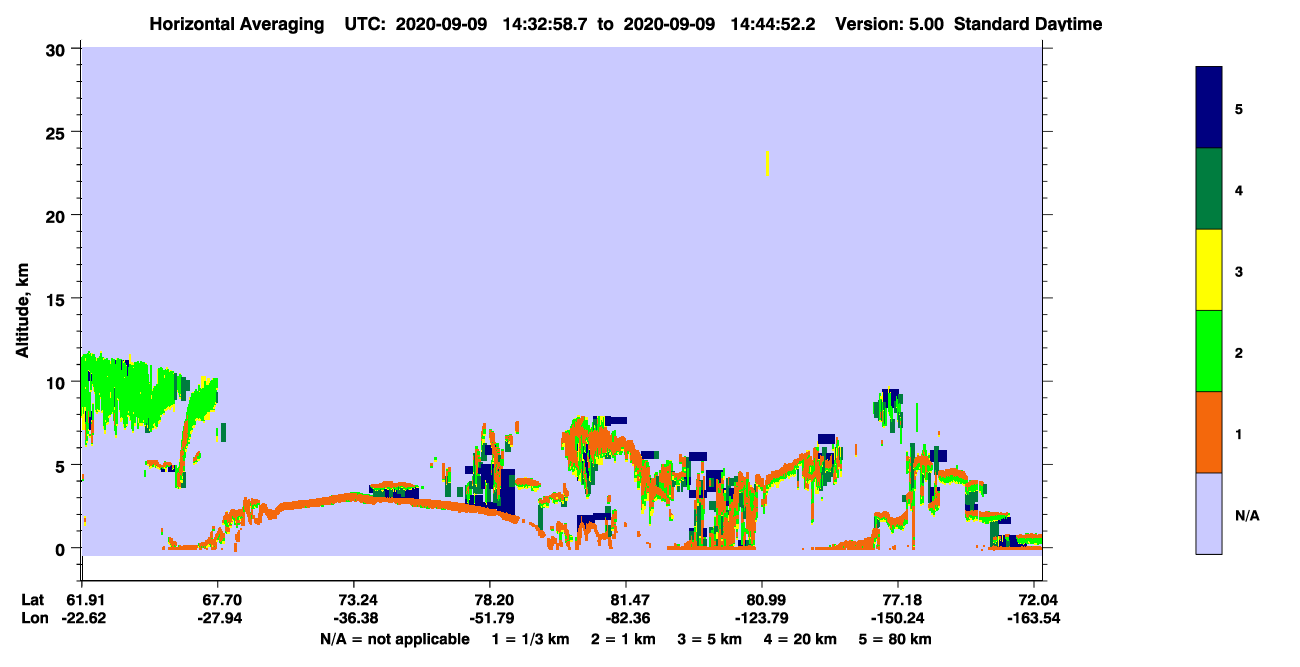Click the yellow color bar segment 3
The image size is (1300, 667).
coord(1209,270)
